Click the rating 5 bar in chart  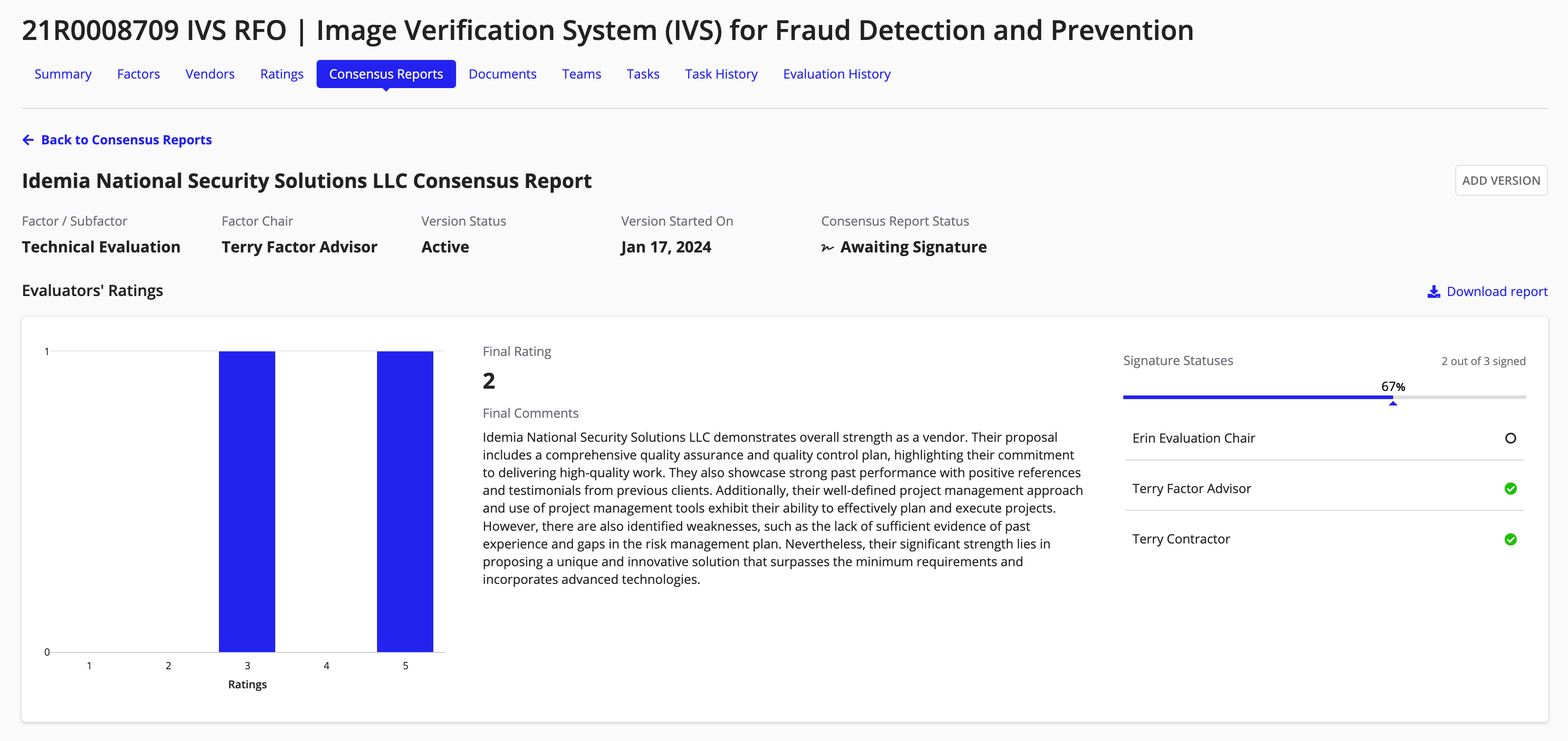(x=405, y=501)
